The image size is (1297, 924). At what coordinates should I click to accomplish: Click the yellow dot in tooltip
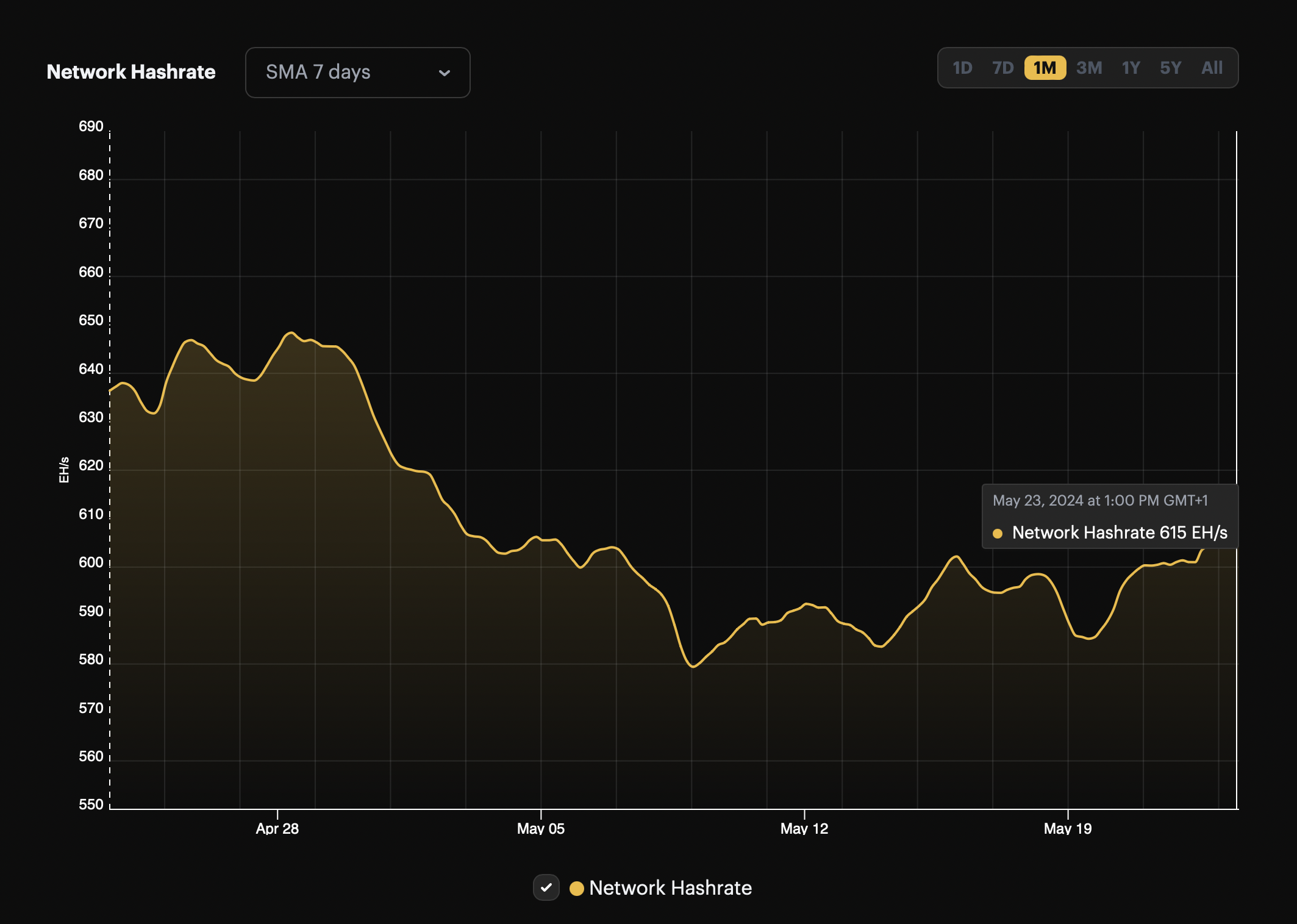[998, 533]
